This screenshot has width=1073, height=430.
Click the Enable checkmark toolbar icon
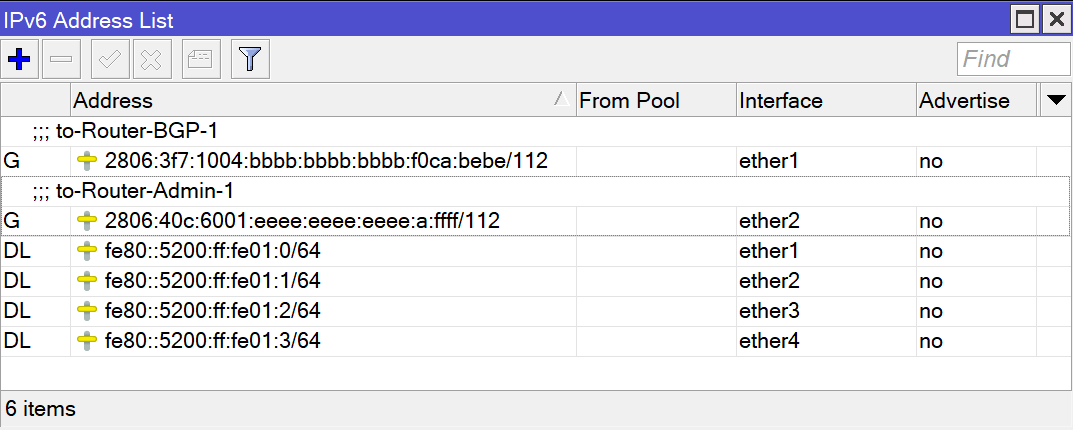110,59
